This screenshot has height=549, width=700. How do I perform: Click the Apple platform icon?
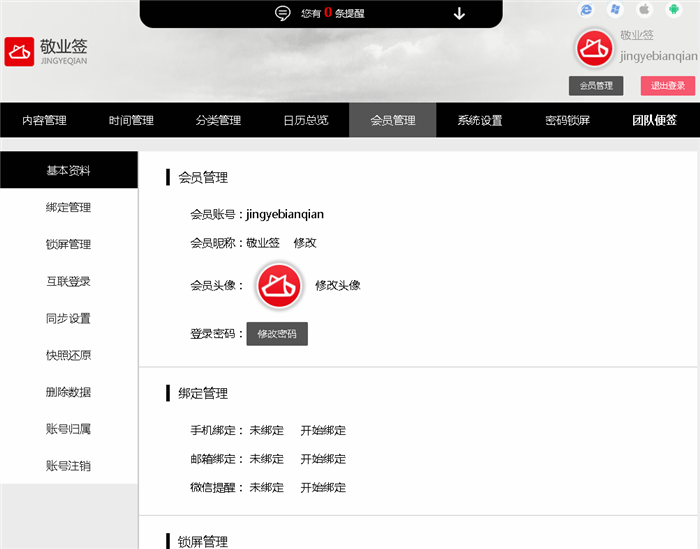(x=644, y=10)
